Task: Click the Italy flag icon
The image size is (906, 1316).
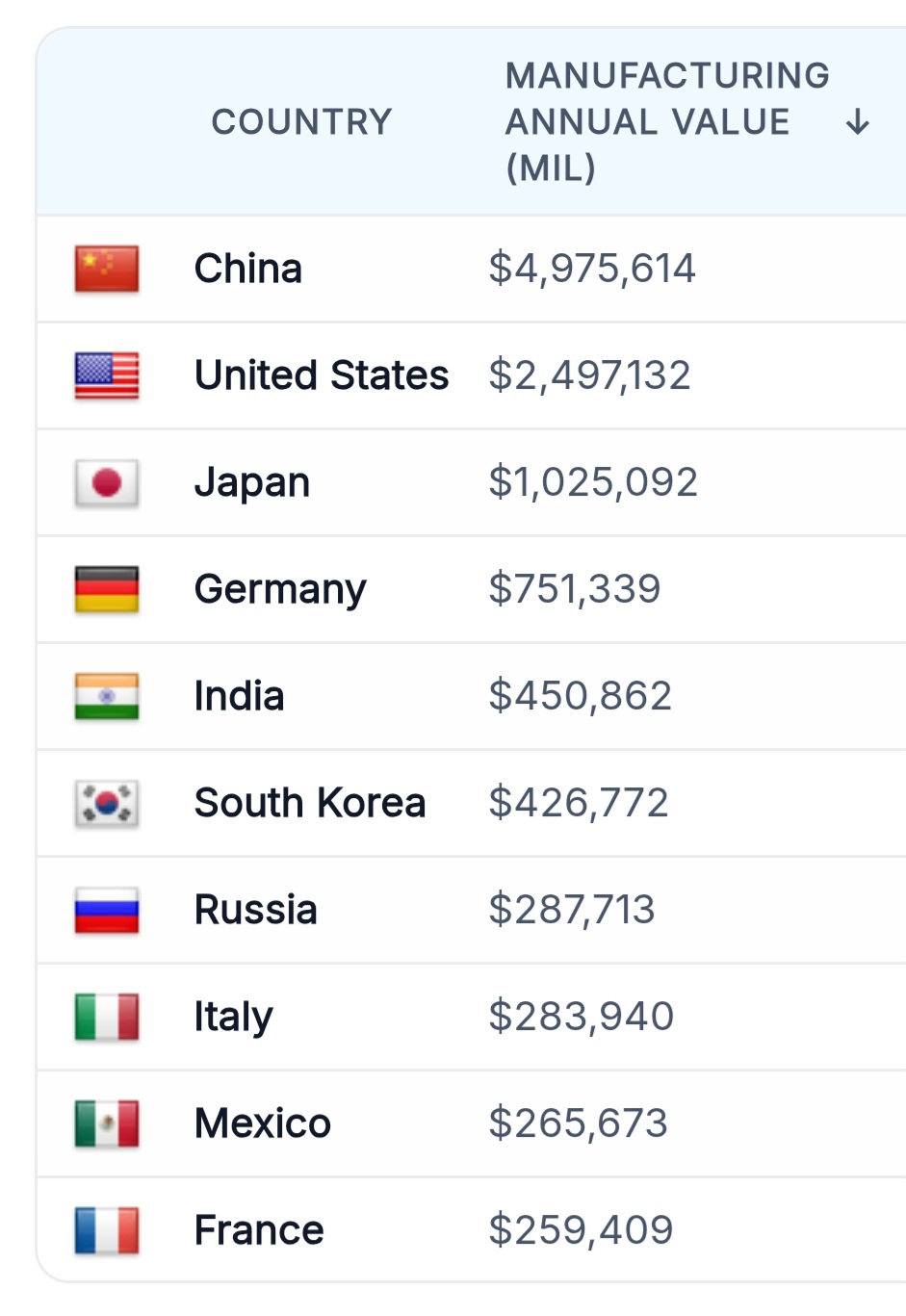Action: (107, 1017)
